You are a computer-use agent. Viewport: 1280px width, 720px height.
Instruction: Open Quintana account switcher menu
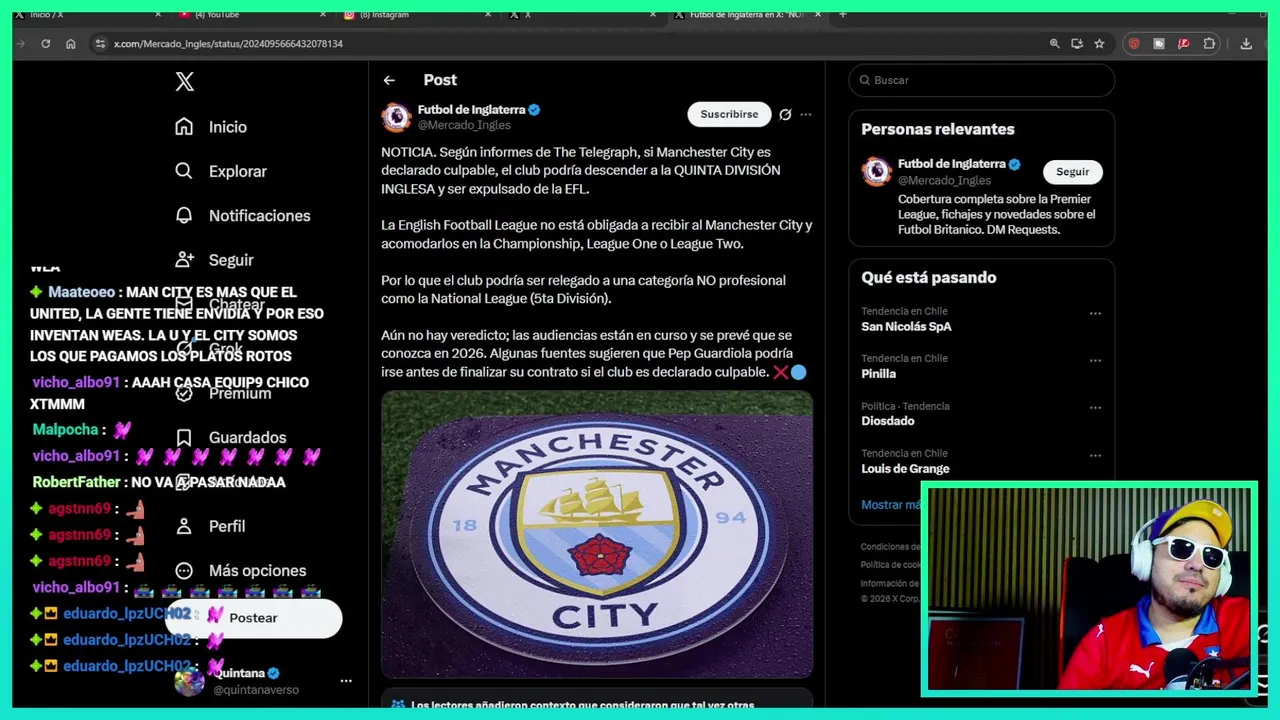point(264,681)
